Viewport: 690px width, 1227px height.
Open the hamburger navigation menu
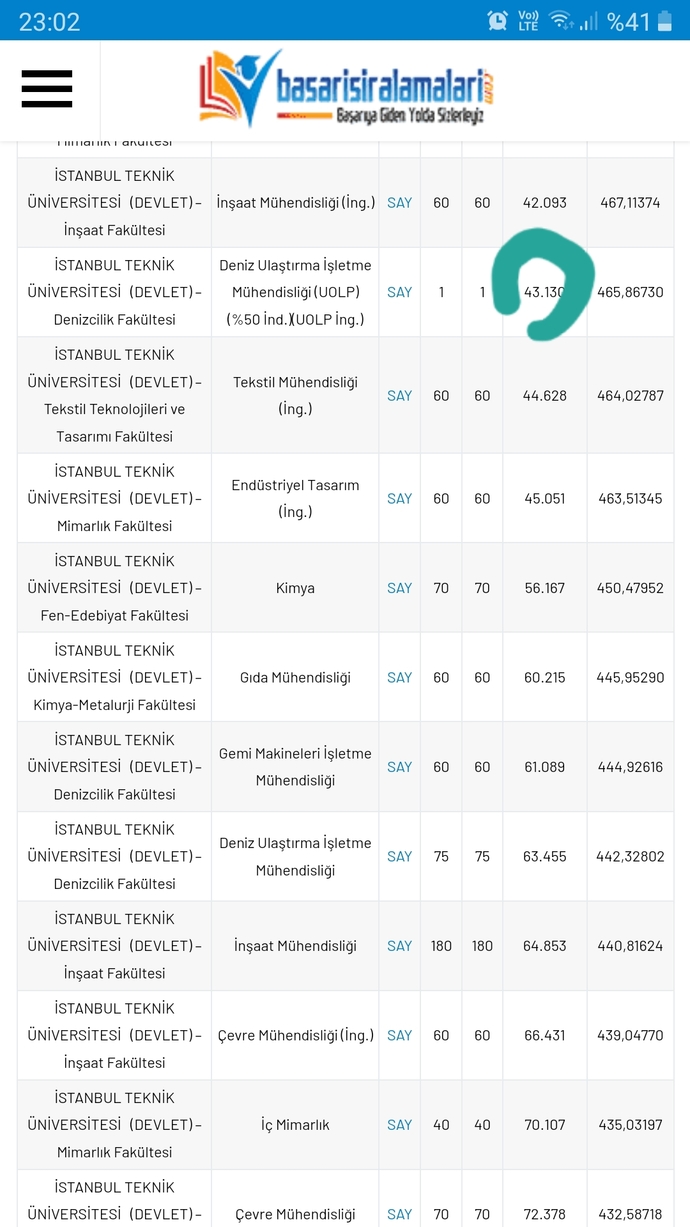click(x=47, y=89)
